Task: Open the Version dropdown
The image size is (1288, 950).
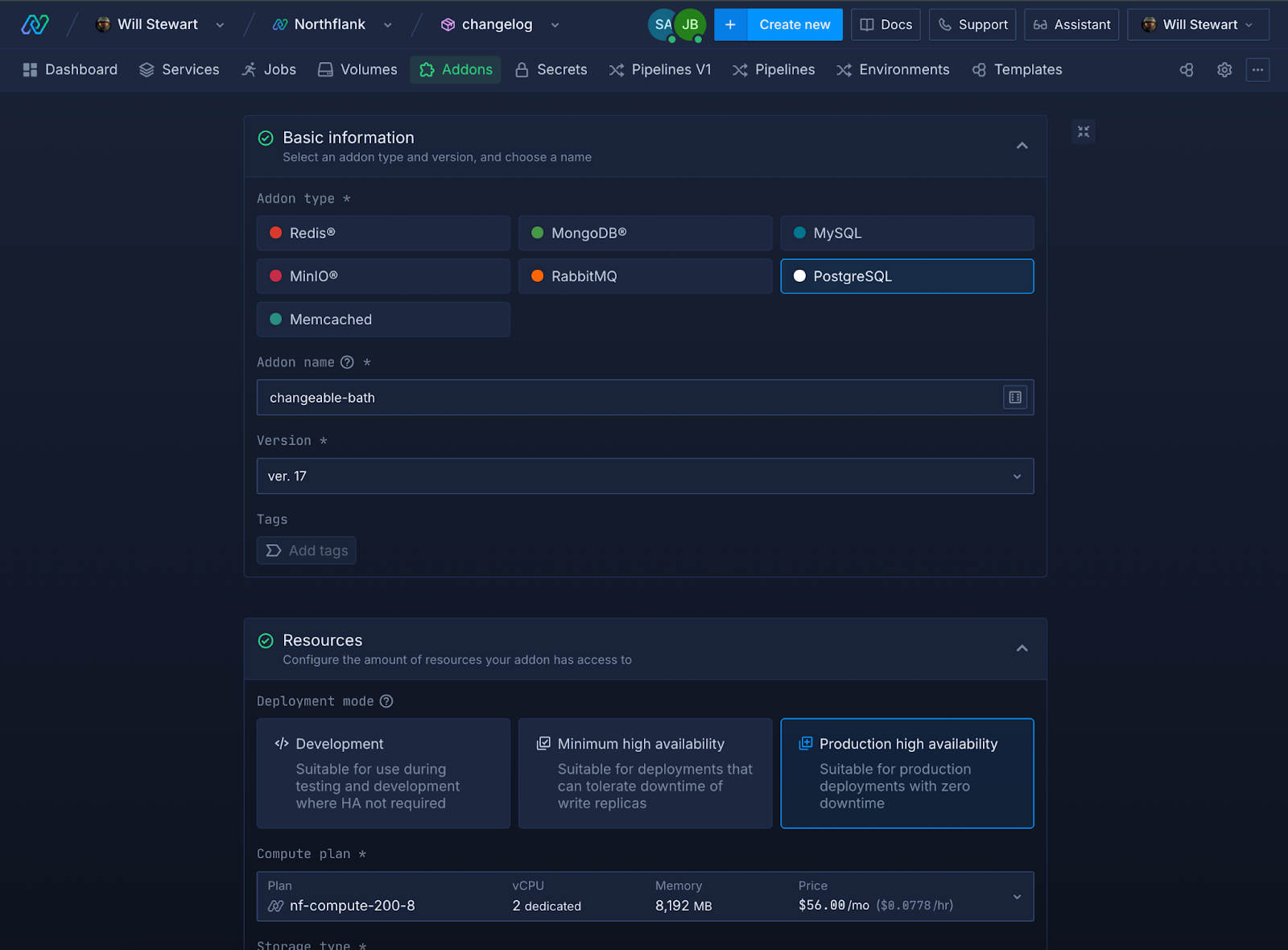Action: pyautogui.click(x=645, y=477)
